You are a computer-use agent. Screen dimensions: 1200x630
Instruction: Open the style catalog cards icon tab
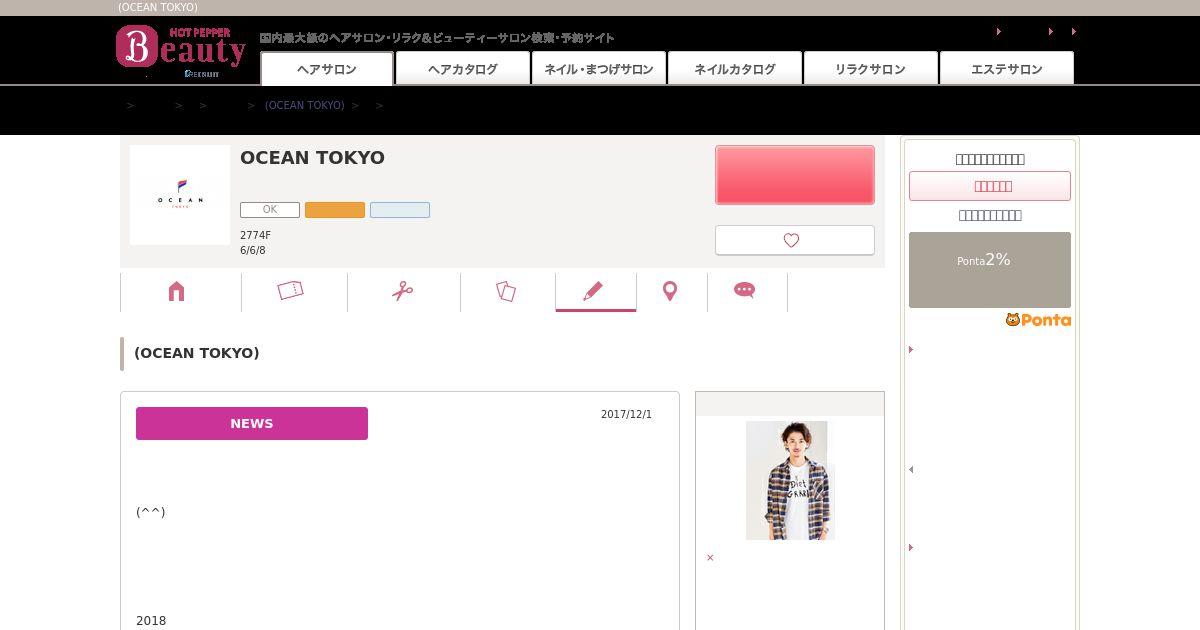click(506, 291)
